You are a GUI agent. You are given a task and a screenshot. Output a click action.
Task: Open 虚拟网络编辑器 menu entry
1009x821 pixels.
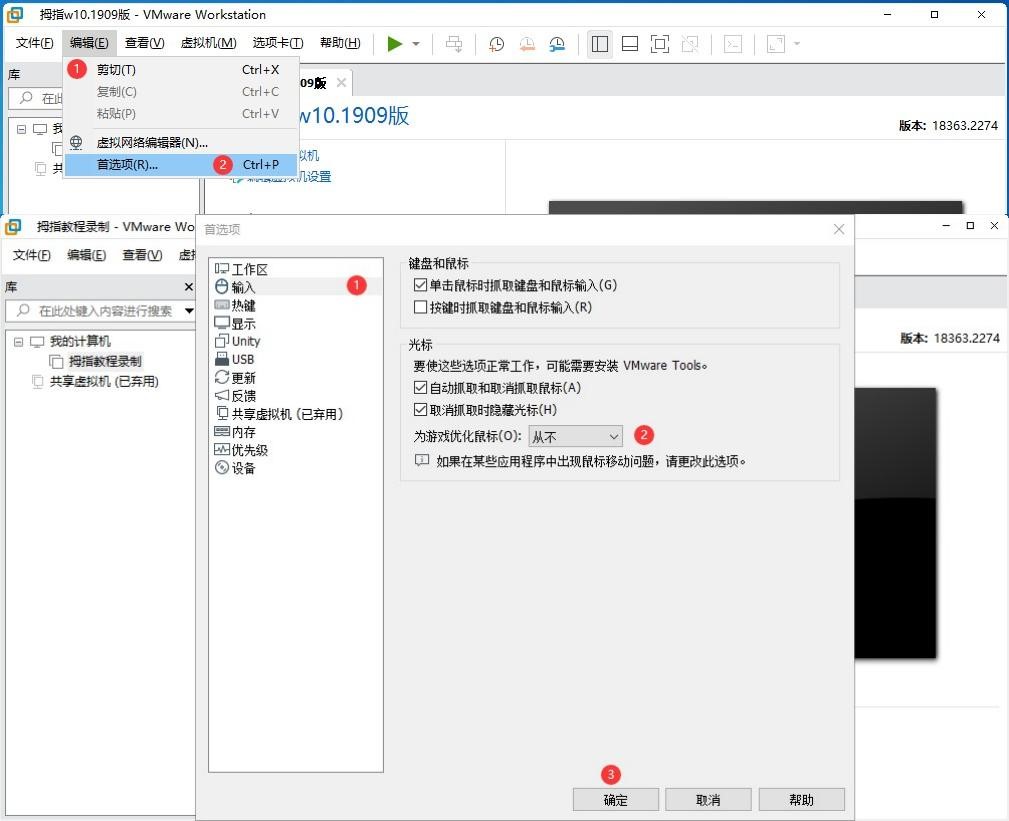tap(151, 143)
